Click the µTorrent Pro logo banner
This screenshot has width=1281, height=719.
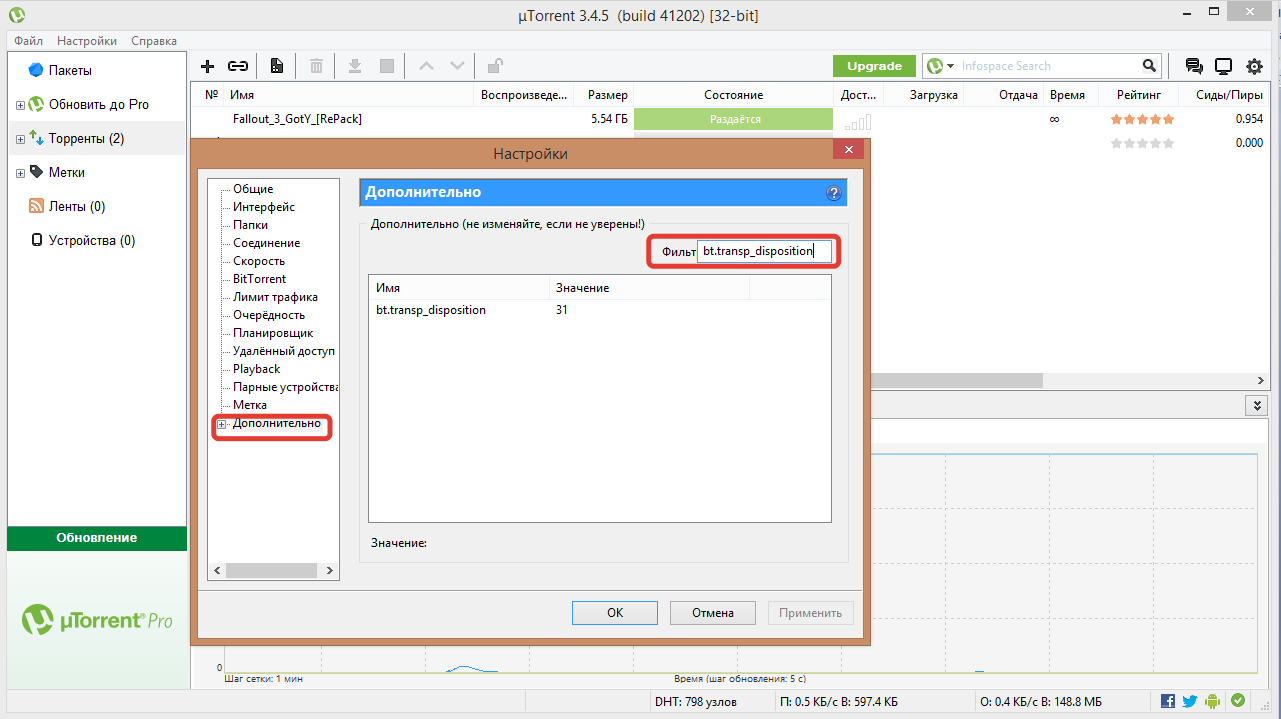(x=97, y=620)
